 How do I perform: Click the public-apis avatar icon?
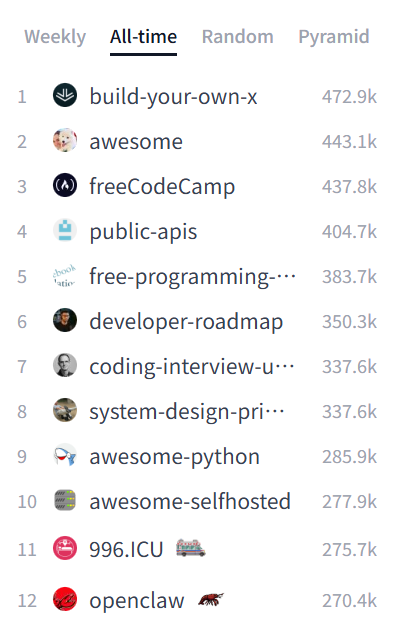[x=65, y=230]
